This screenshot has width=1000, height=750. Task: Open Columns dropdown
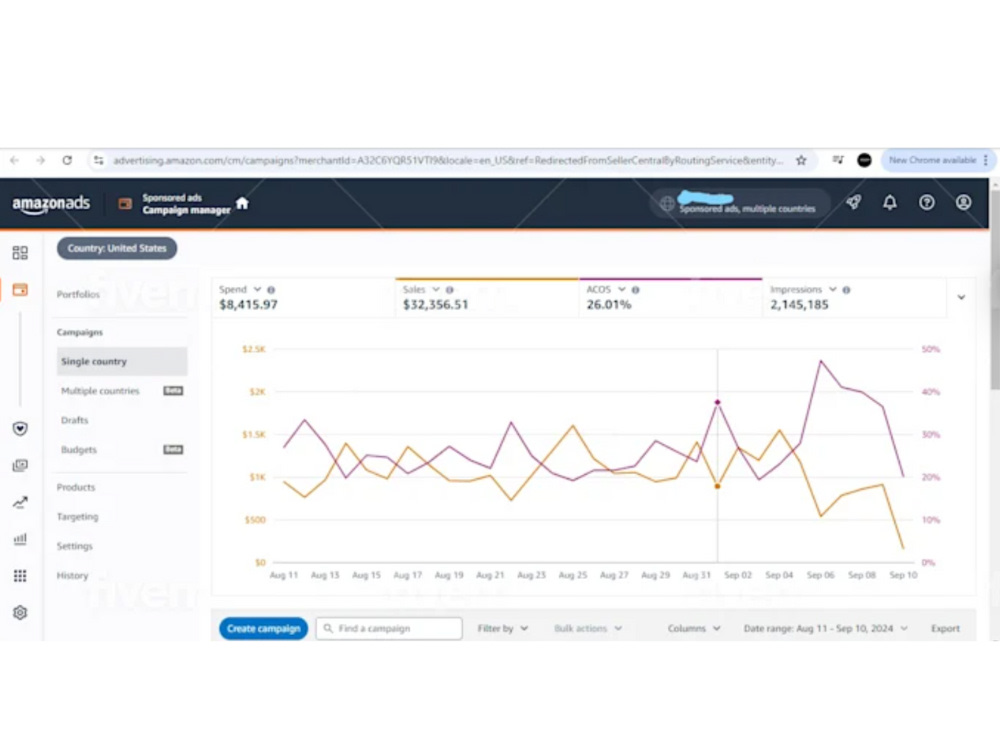point(694,628)
